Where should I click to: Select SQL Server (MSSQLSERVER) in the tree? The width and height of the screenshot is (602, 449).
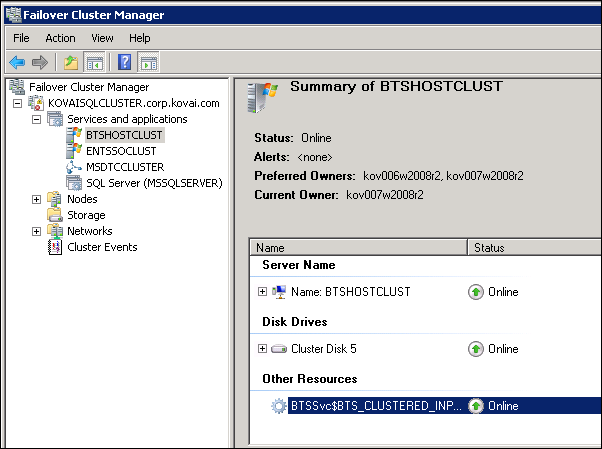point(154,183)
